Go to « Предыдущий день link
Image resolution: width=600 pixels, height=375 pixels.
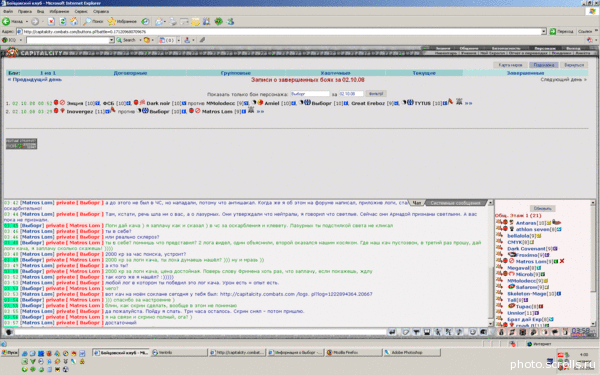click(35, 80)
